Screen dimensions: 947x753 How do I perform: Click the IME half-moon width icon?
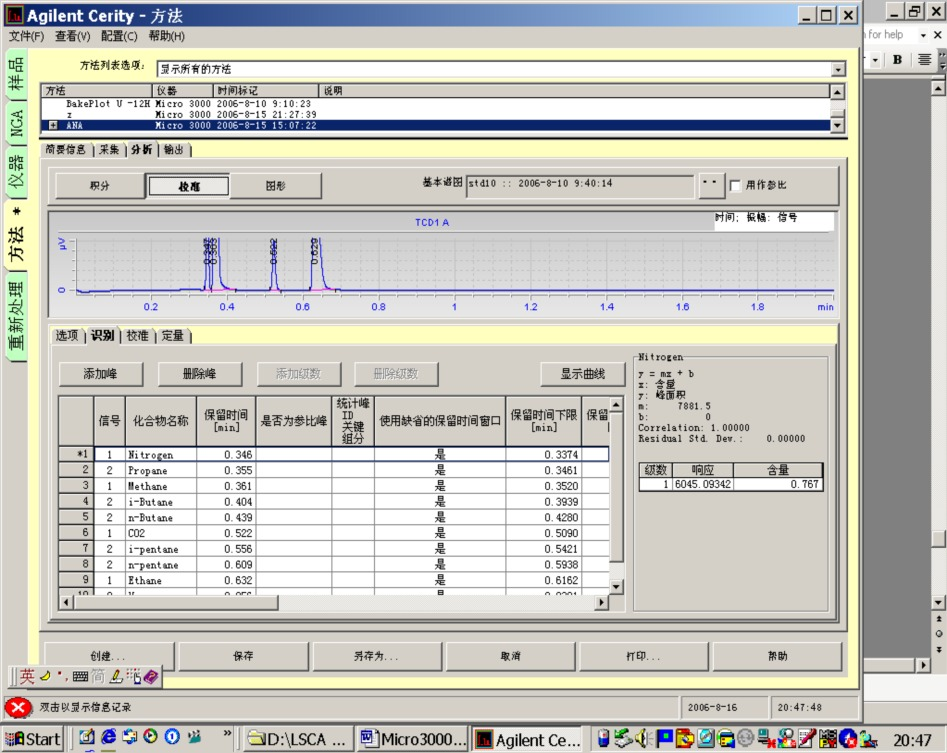[x=45, y=676]
